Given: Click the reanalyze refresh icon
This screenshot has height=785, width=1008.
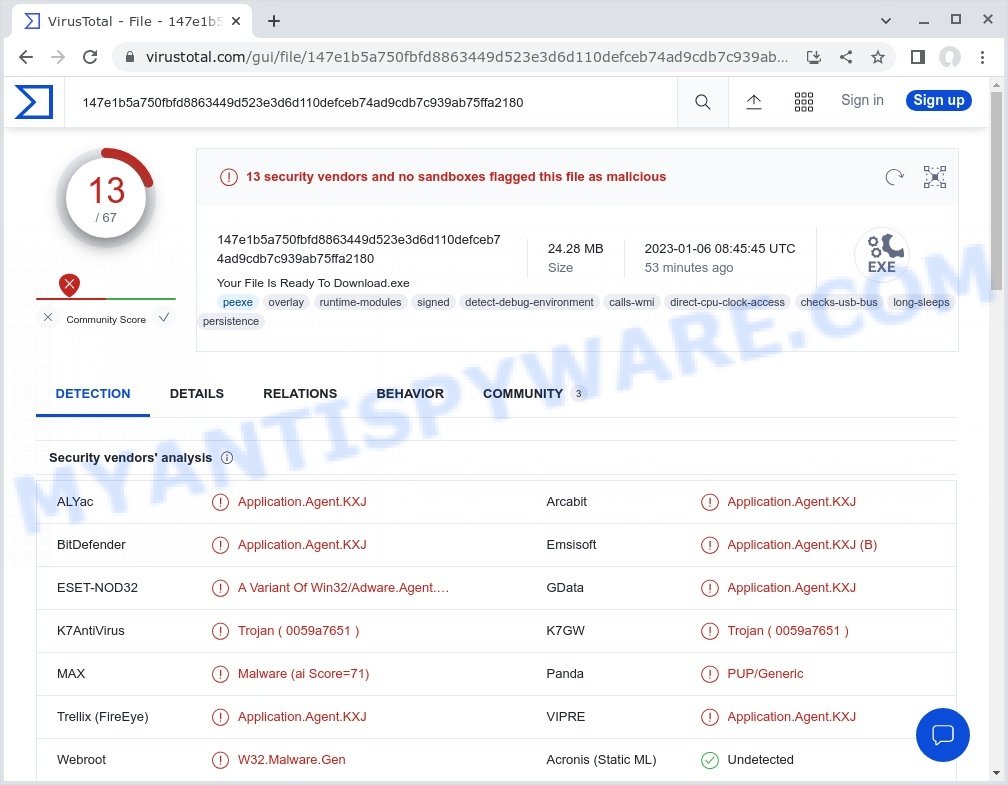Looking at the screenshot, I should coord(894,177).
